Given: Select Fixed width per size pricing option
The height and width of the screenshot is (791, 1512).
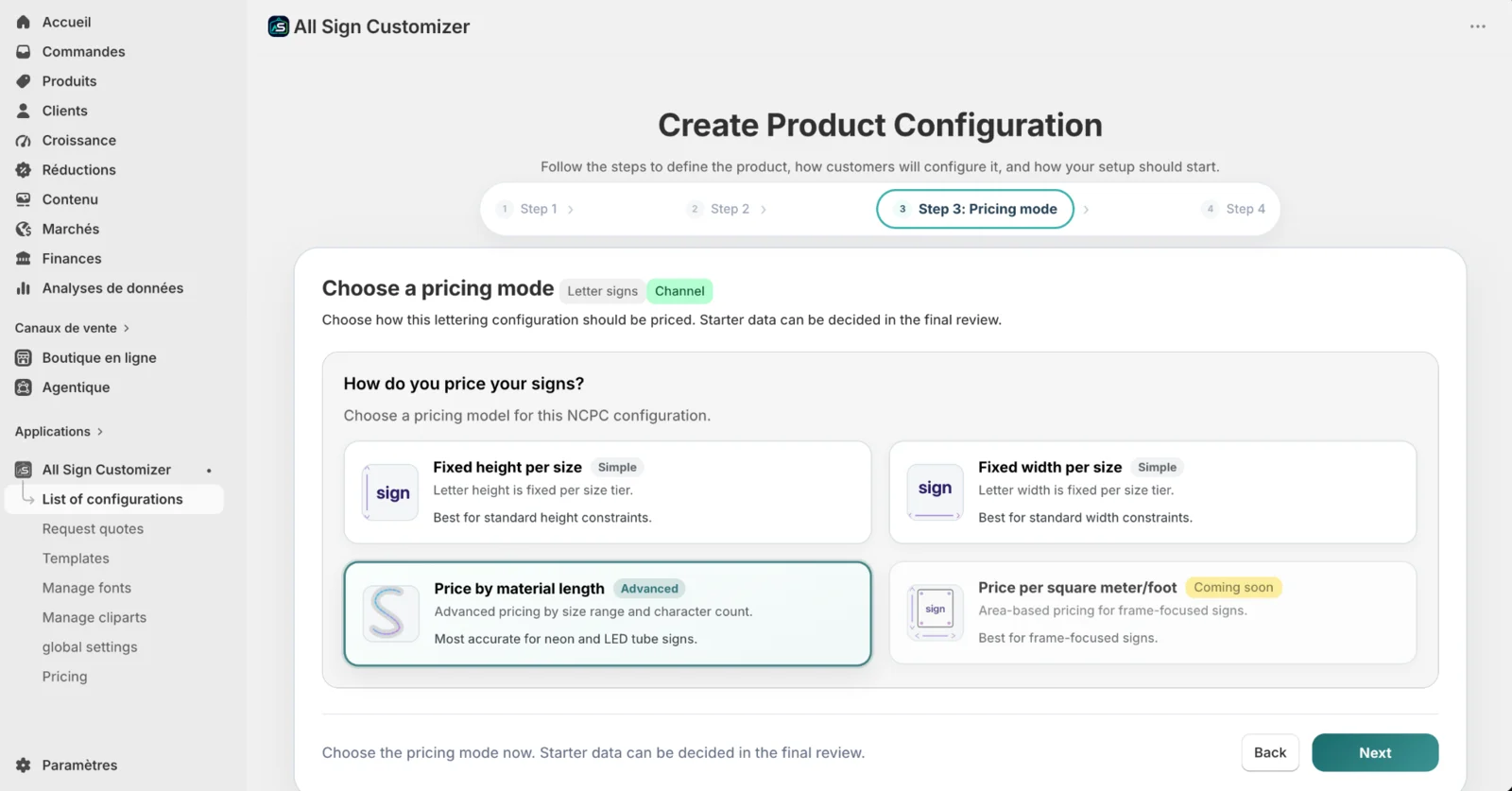Looking at the screenshot, I should [x=1153, y=492].
